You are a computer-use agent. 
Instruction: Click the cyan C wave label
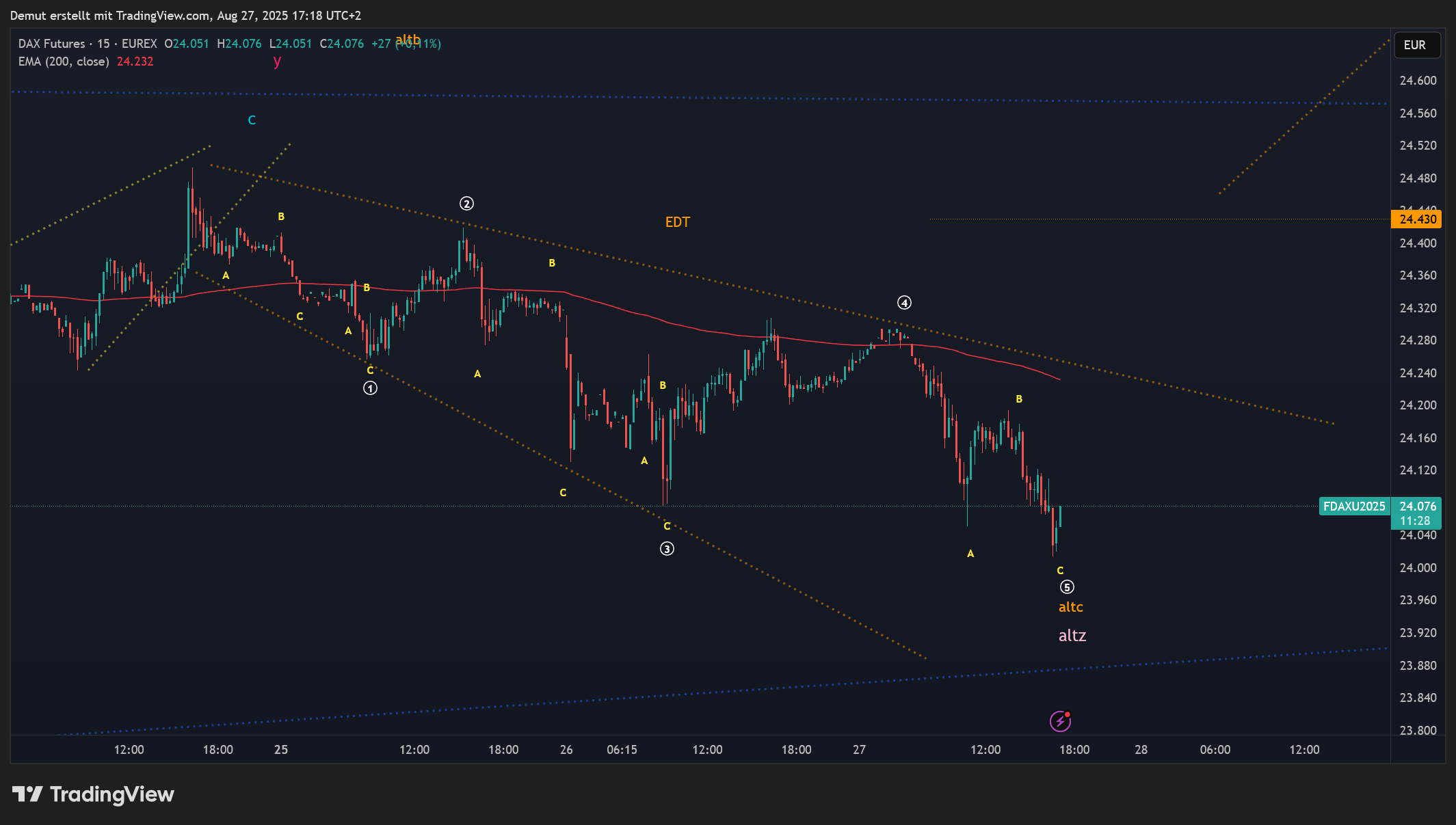252,120
